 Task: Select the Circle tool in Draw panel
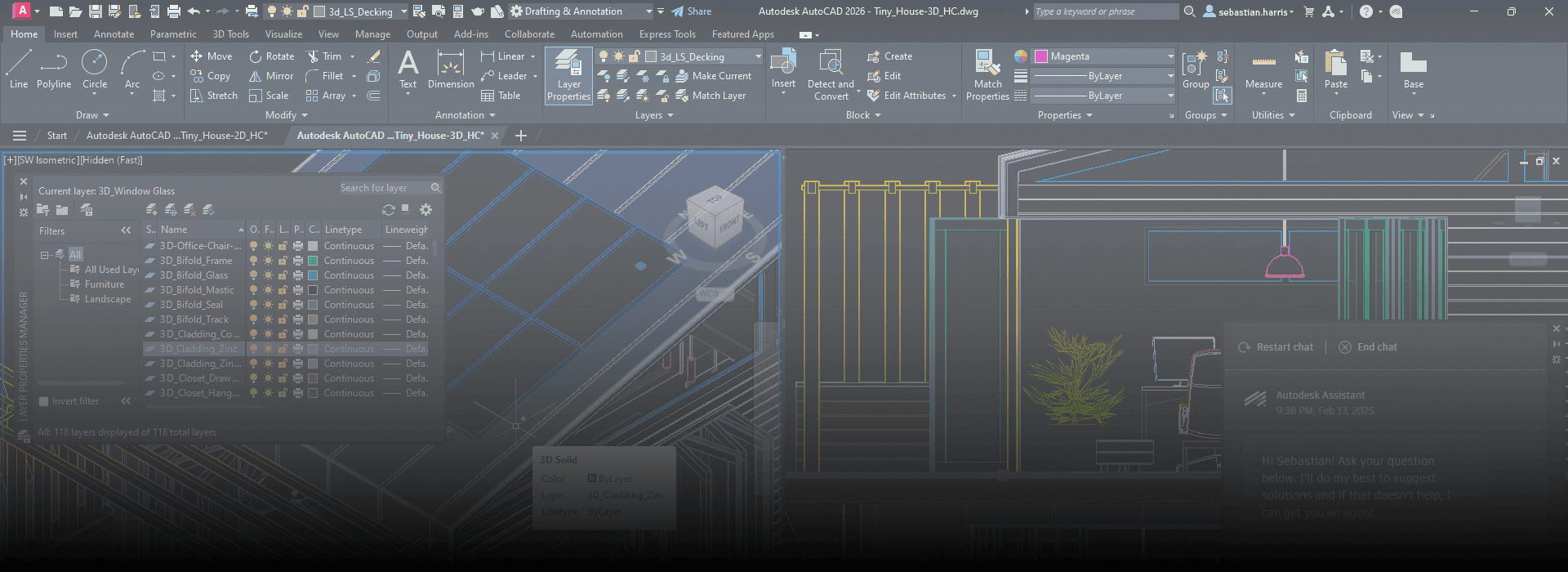click(95, 69)
